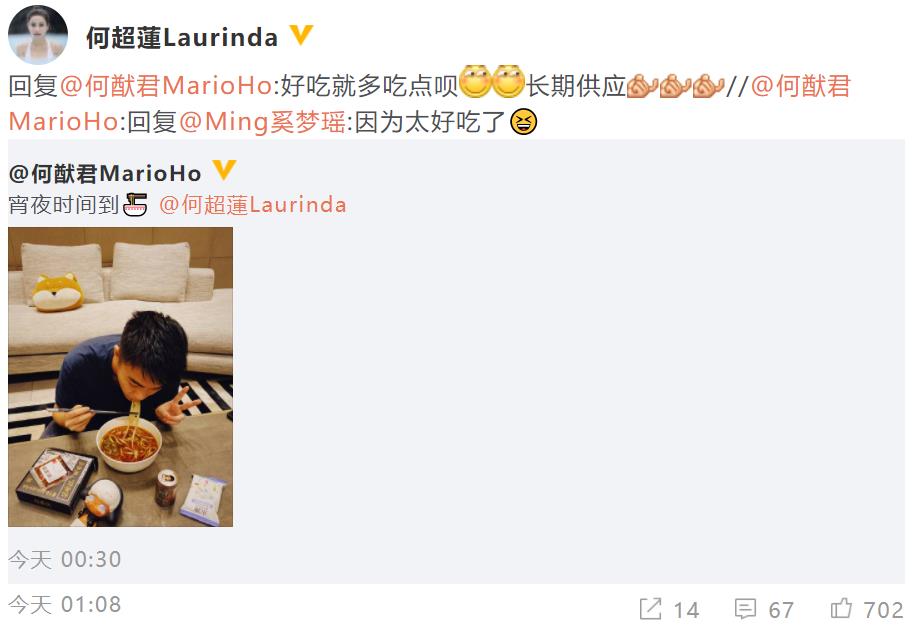Screen dimensions: 915x627
Task: Click the first OK hand emoji
Action: (642, 86)
